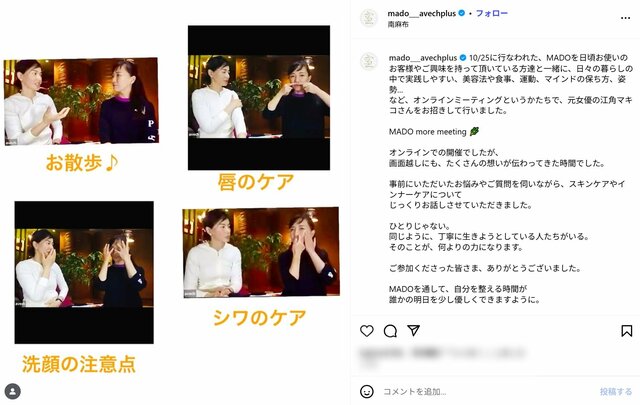The image size is (640, 405).
Task: Share the post with the paper plane icon
Action: click(413, 330)
